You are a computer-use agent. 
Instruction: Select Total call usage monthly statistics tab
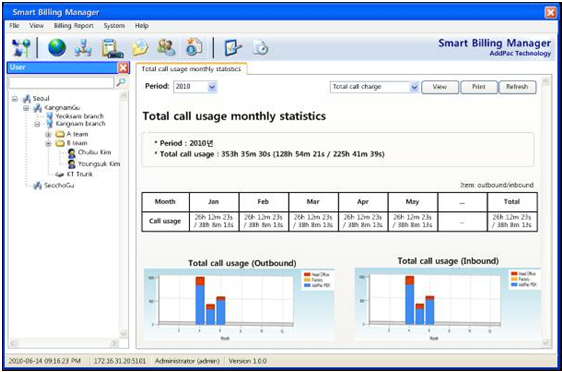click(191, 69)
